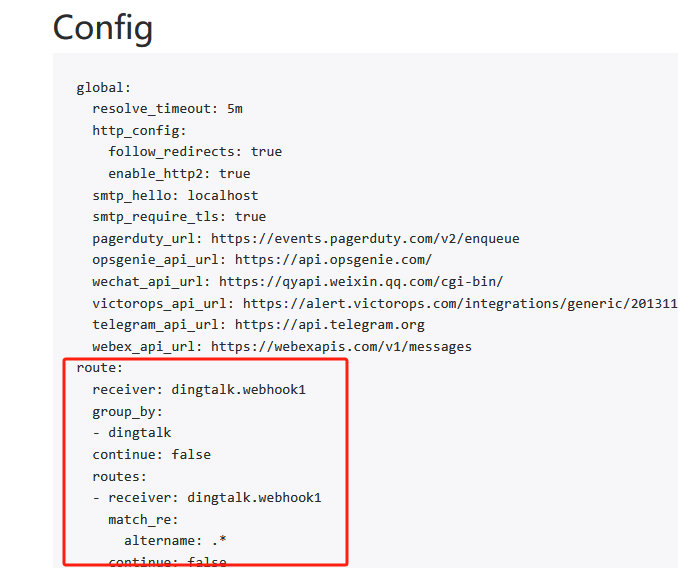Click the routes: key

[x=119, y=476]
